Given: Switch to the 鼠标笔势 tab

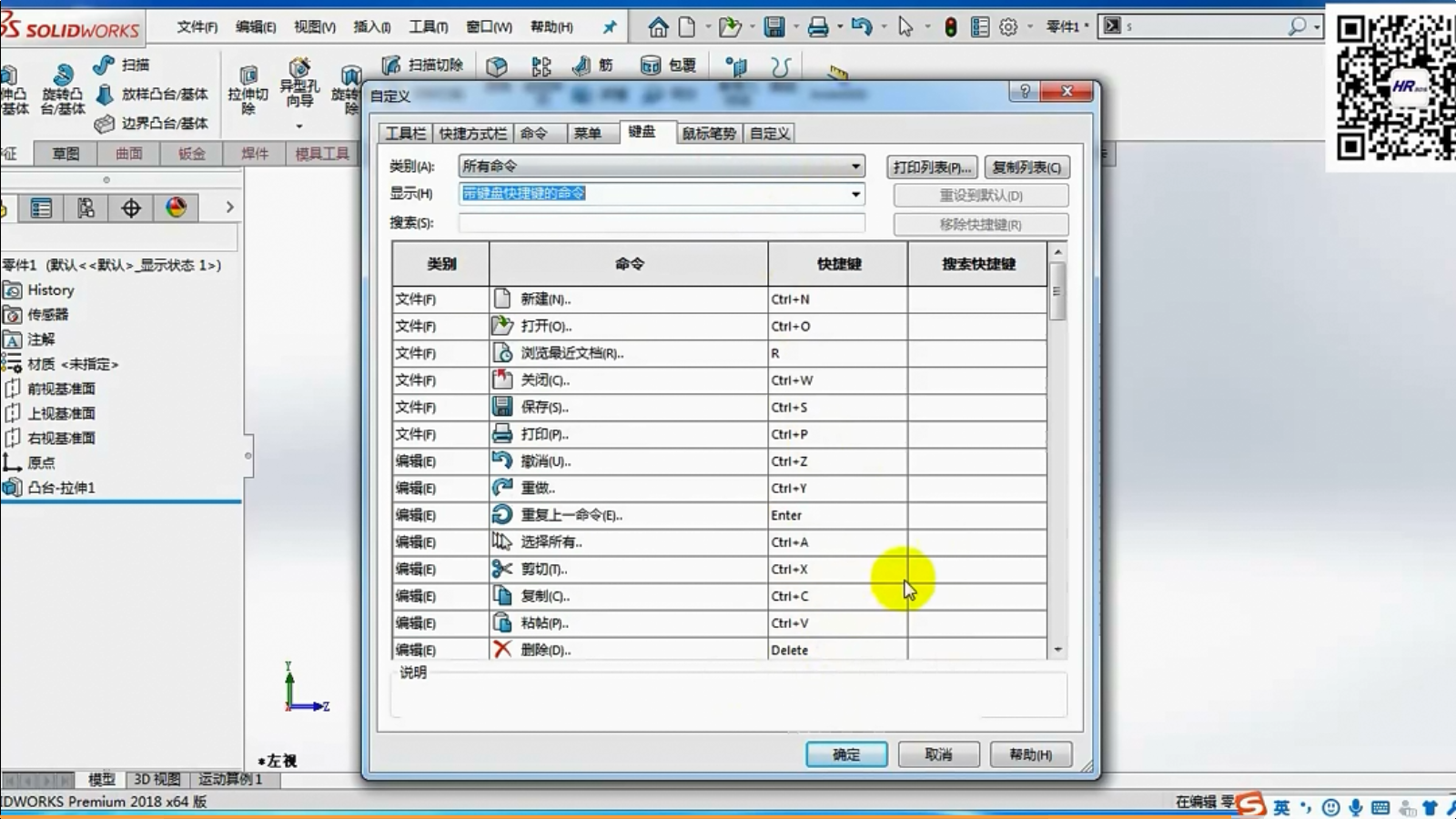Looking at the screenshot, I should (x=708, y=134).
